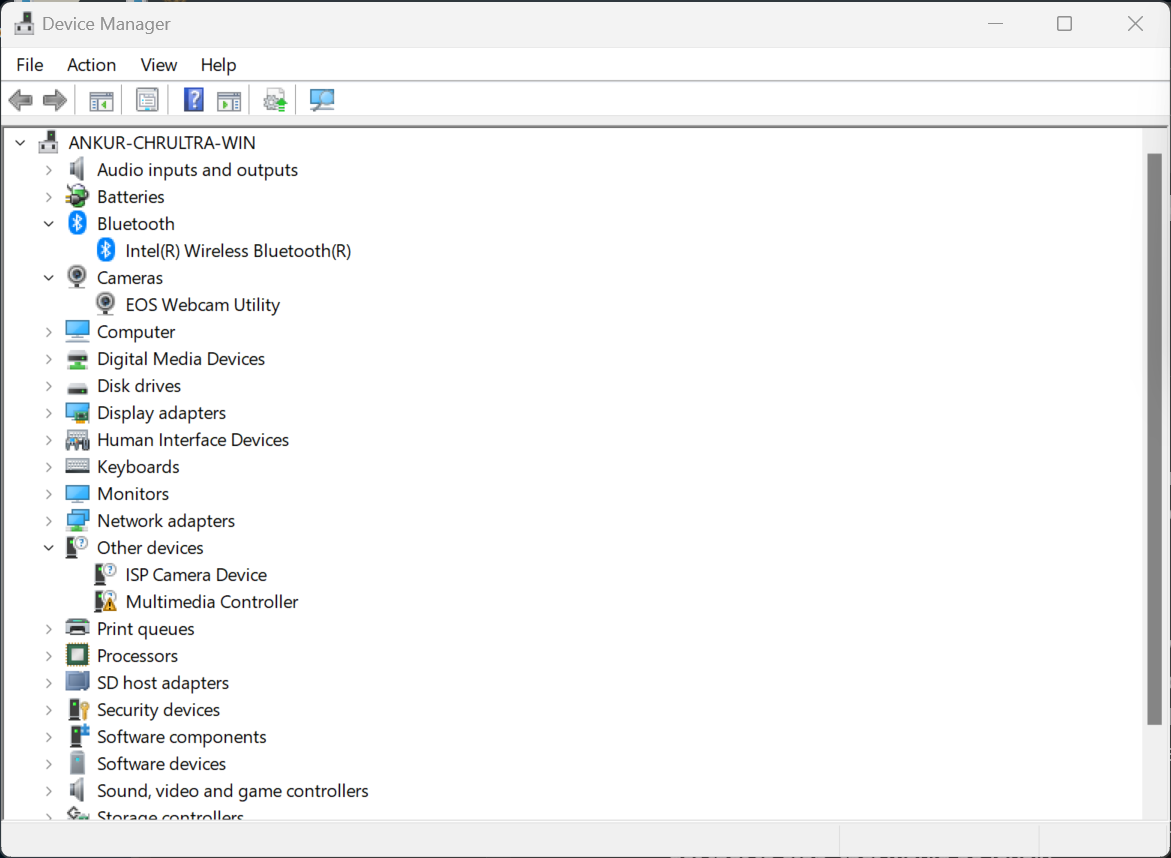The width and height of the screenshot is (1171, 858).
Task: Expand the Network adapters node
Action: 48,521
